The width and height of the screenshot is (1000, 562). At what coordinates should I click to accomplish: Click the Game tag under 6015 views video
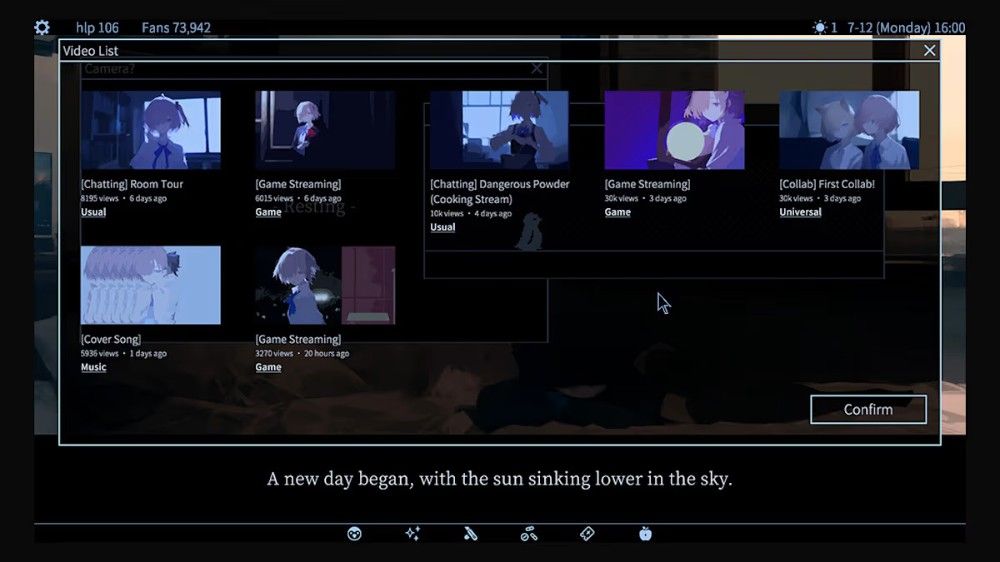(x=268, y=212)
